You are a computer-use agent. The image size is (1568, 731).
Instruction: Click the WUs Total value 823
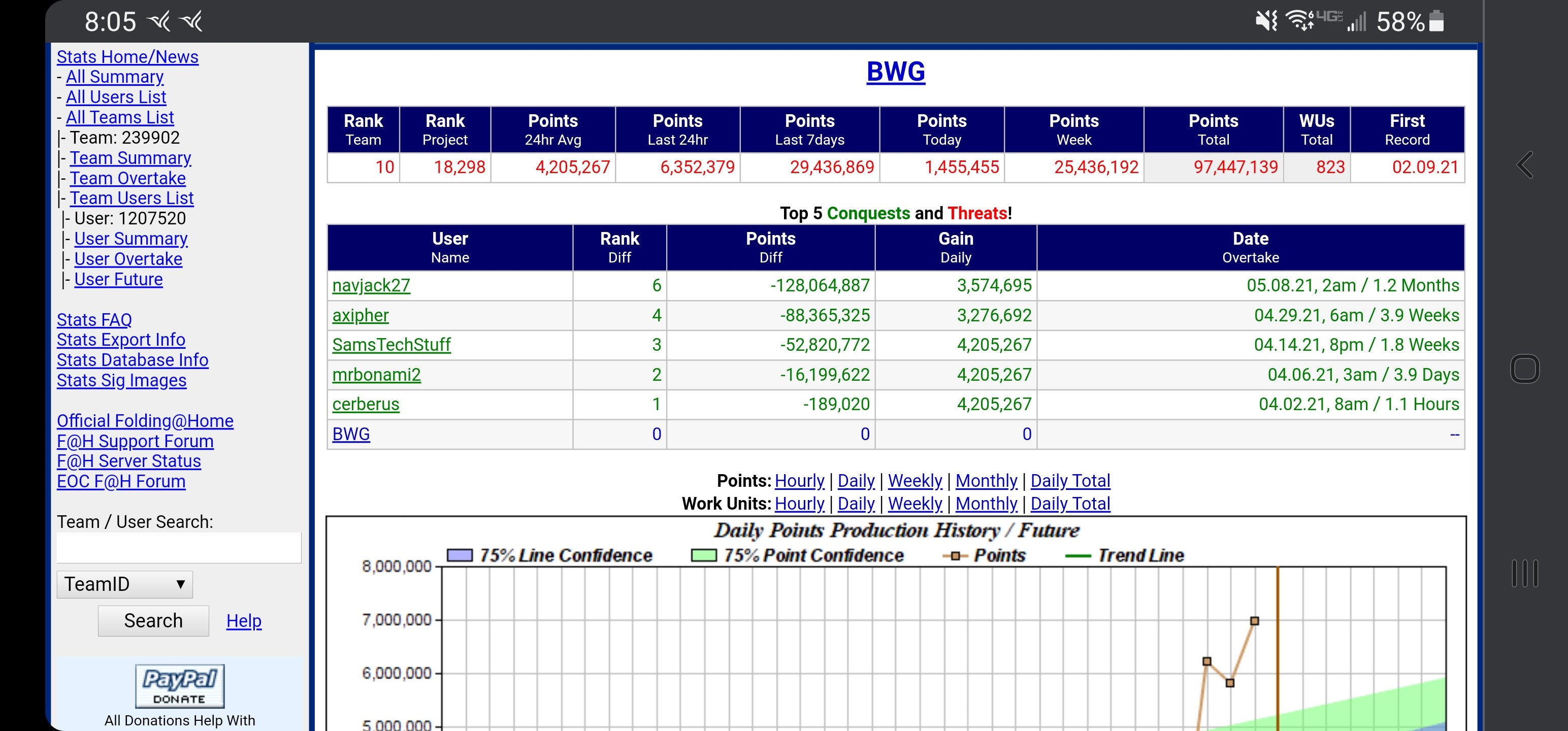click(x=1330, y=168)
